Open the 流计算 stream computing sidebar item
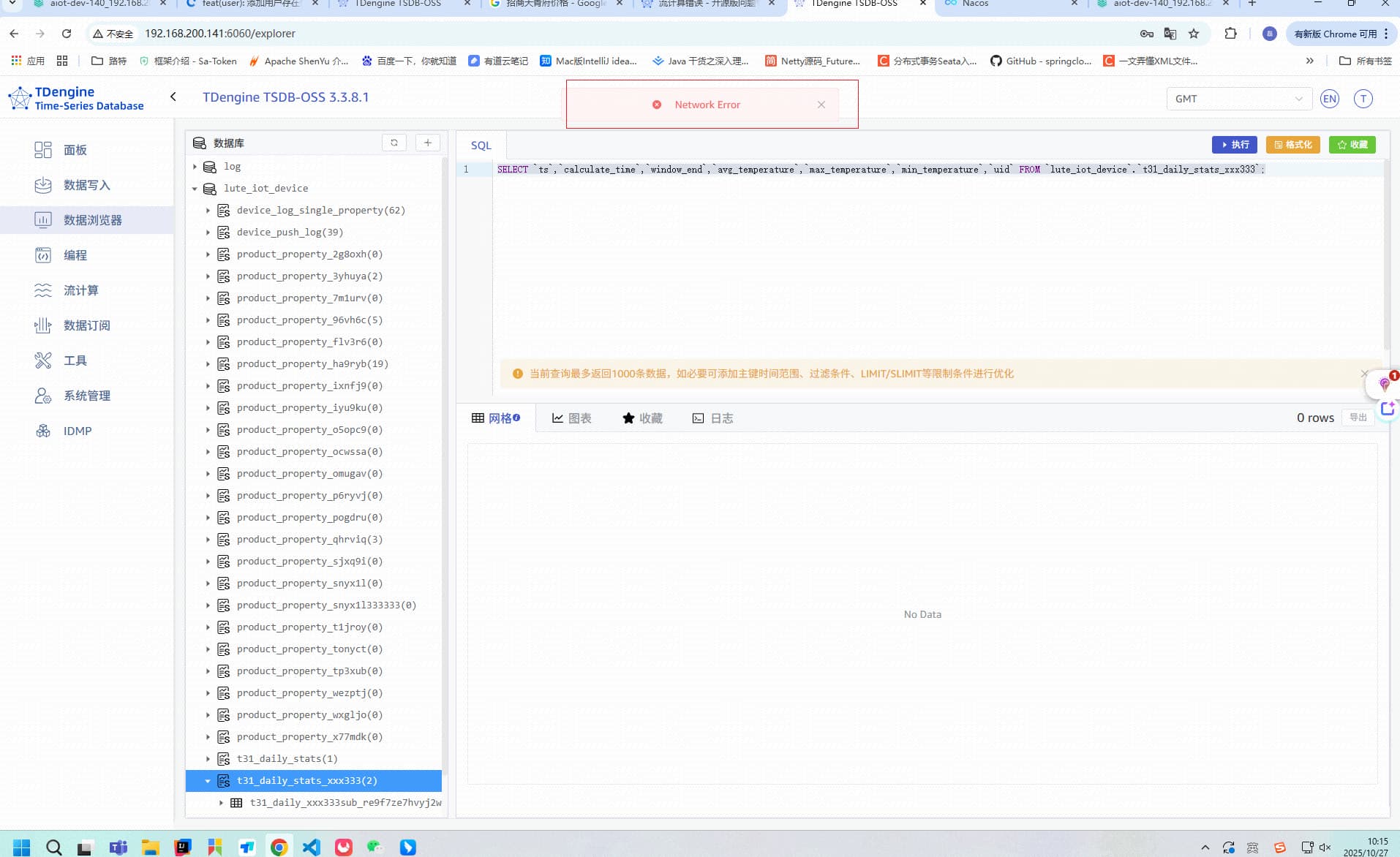Screen dimensions: 1400x857 tap(80, 290)
